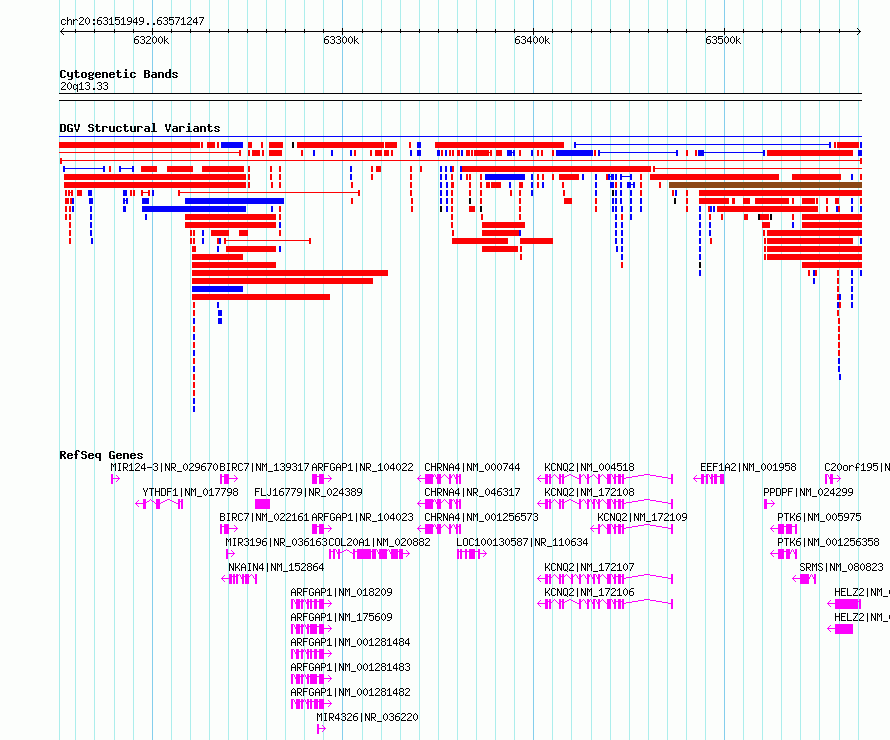890x740 pixels.
Task: Select the ARFGAP1|NM_018209 transcript glyph
Action: (x=311, y=604)
